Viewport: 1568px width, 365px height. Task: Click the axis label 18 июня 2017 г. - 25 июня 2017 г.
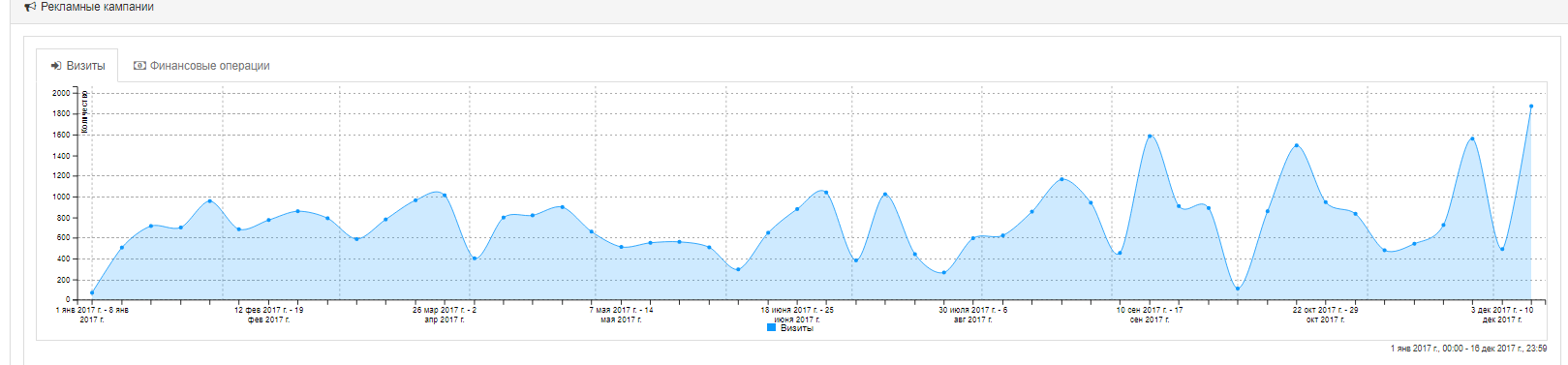[x=797, y=315]
